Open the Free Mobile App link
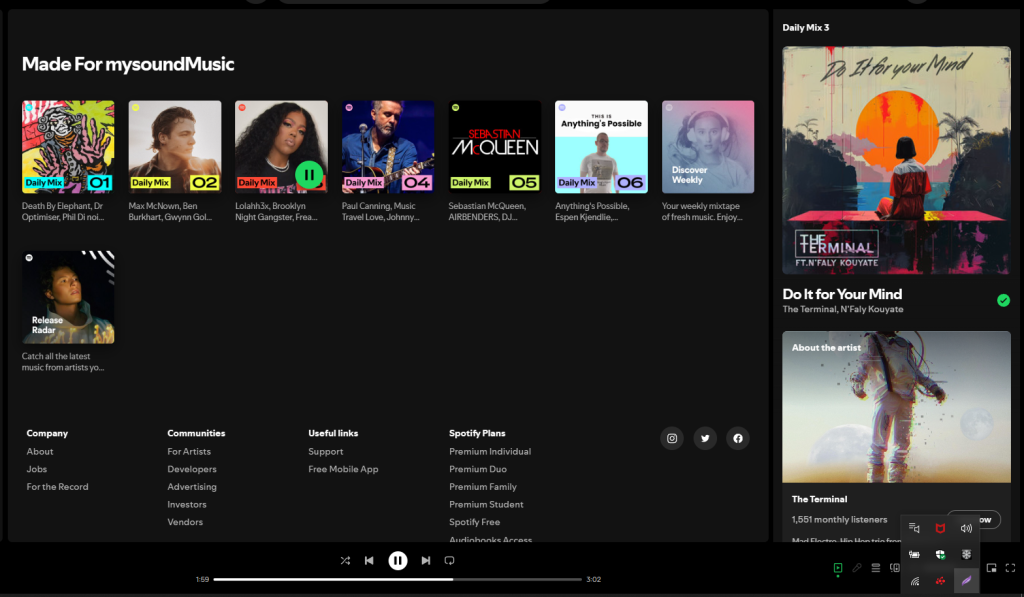The width and height of the screenshot is (1024, 597). pyautogui.click(x=344, y=469)
